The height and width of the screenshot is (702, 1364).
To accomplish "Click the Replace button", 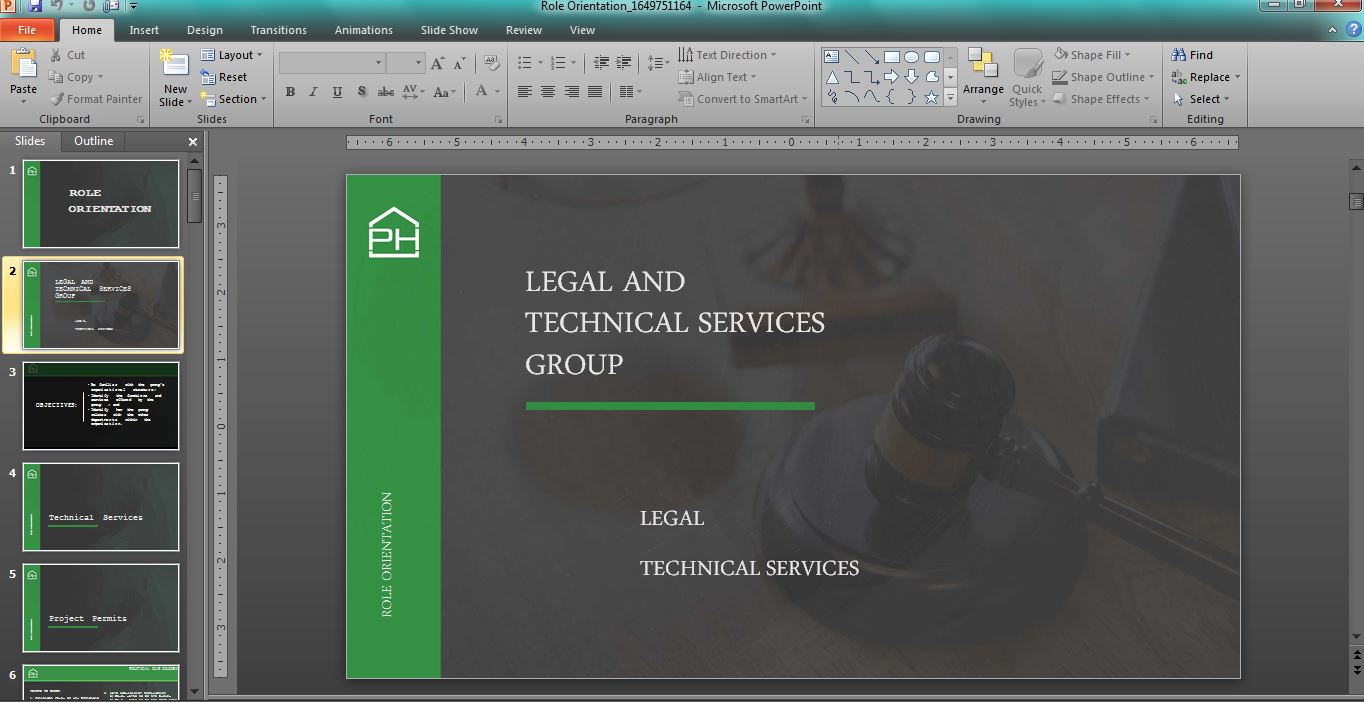I will pyautogui.click(x=1206, y=77).
